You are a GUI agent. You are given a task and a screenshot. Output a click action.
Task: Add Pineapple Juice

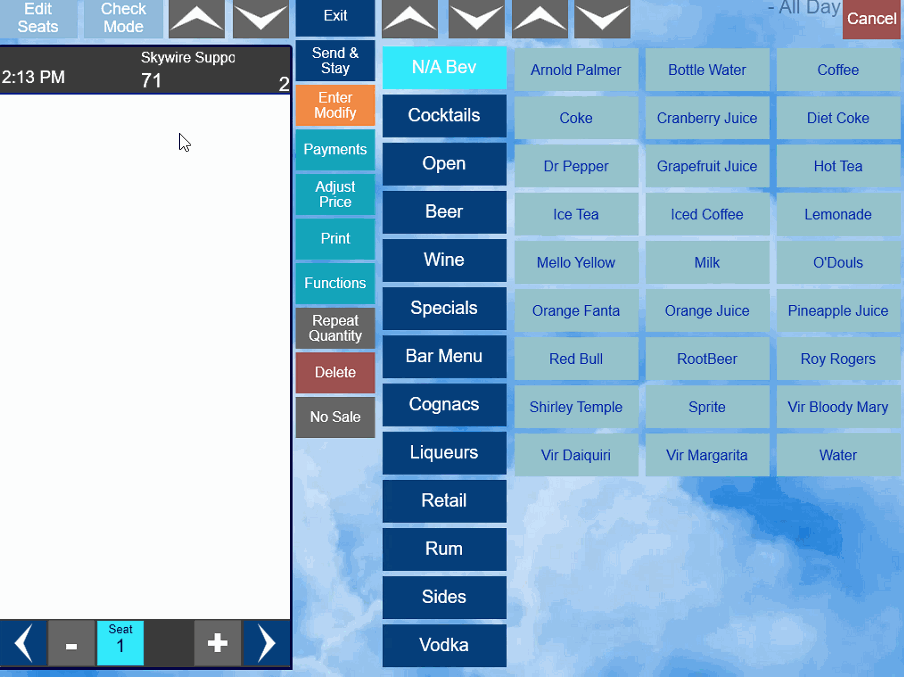click(838, 311)
